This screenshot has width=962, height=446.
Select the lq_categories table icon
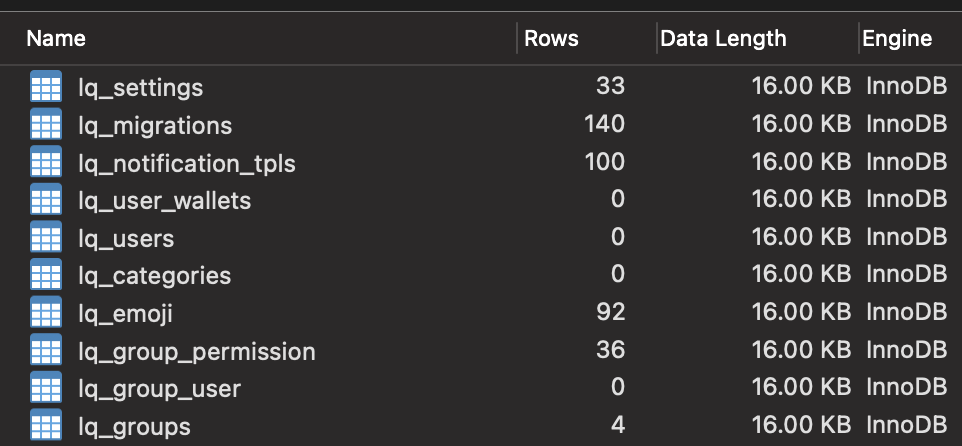[x=46, y=274]
